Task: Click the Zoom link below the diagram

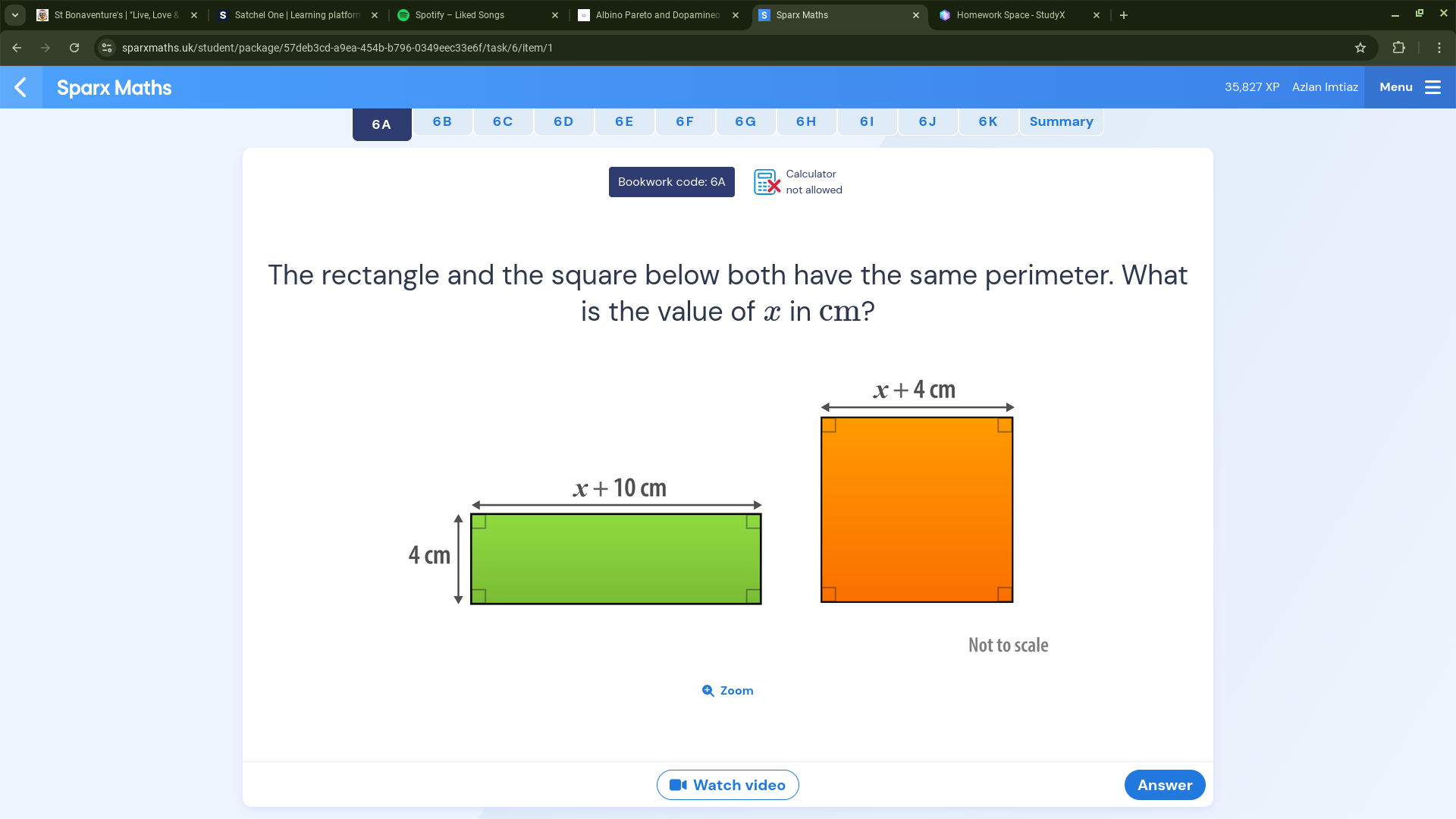Action: pos(728,691)
